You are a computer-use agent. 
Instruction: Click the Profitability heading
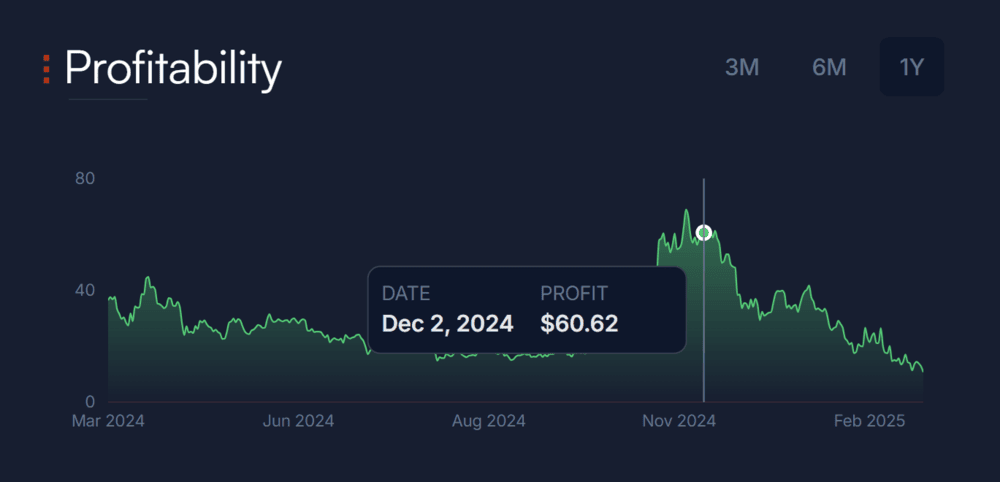pos(173,69)
